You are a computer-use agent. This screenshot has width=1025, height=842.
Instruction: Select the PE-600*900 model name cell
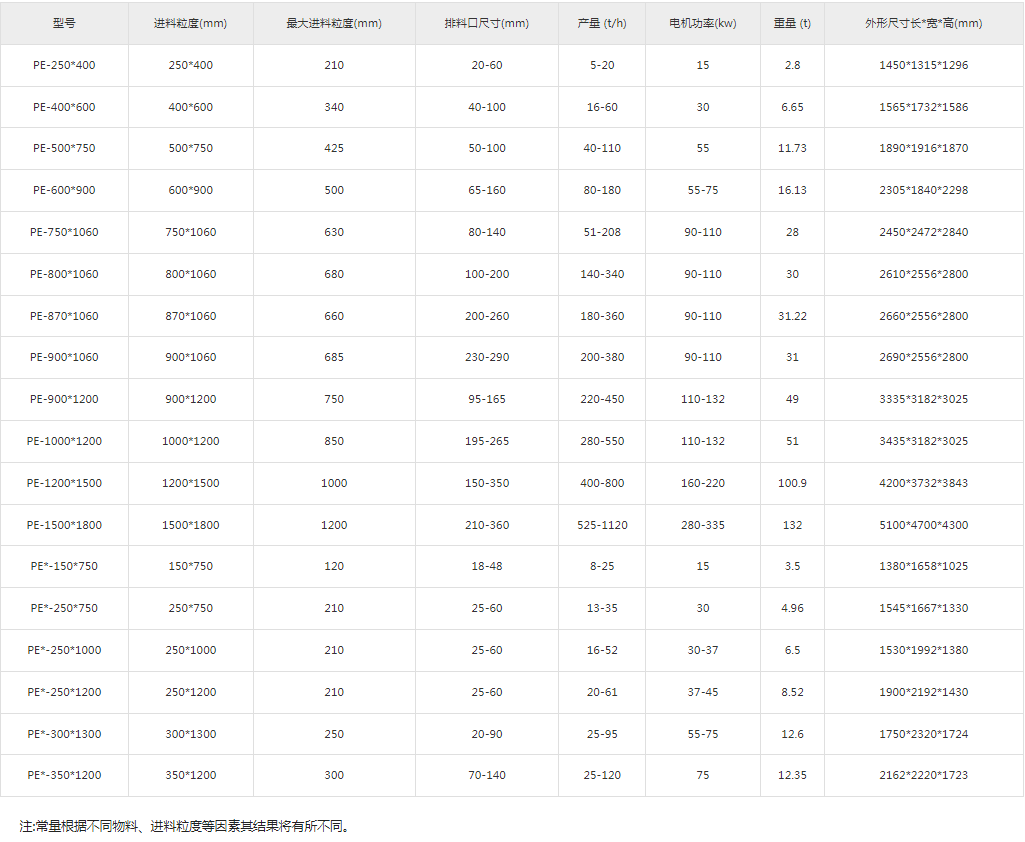coord(64,190)
